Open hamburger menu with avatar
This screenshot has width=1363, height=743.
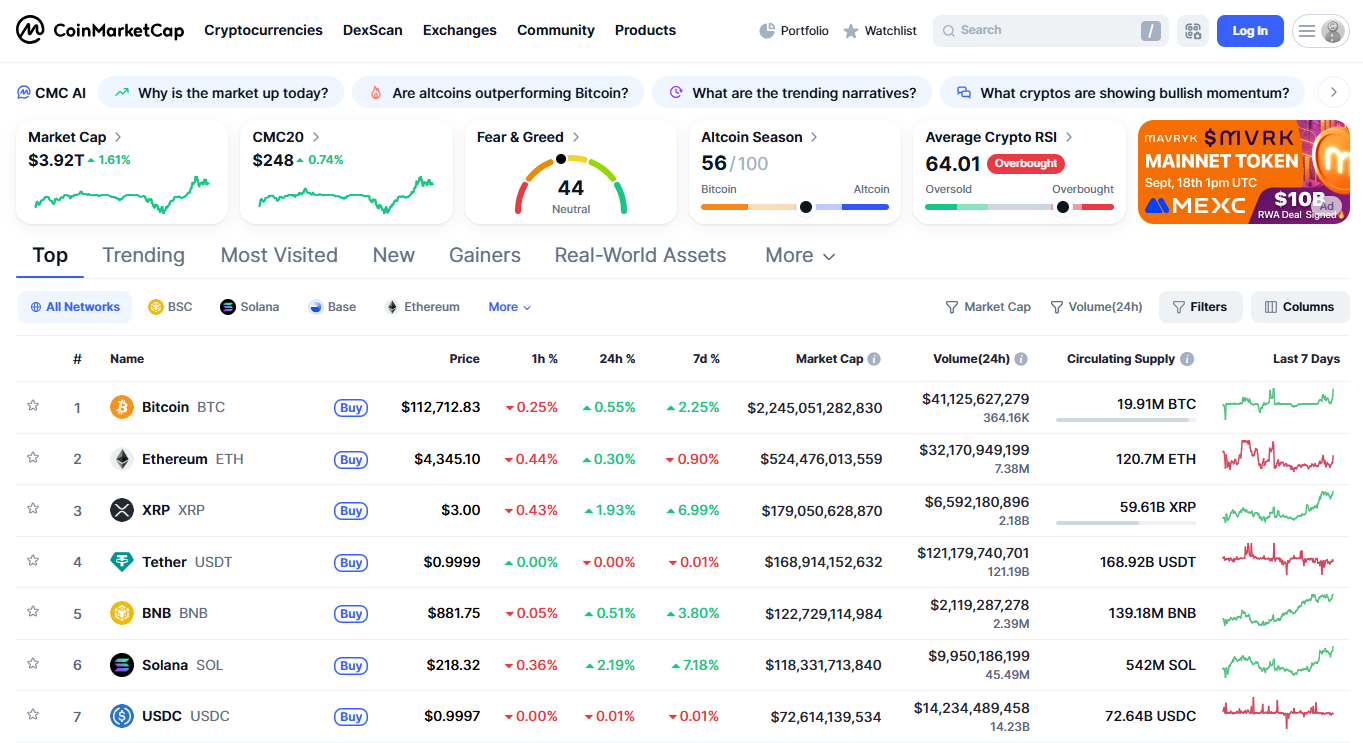(x=1321, y=31)
